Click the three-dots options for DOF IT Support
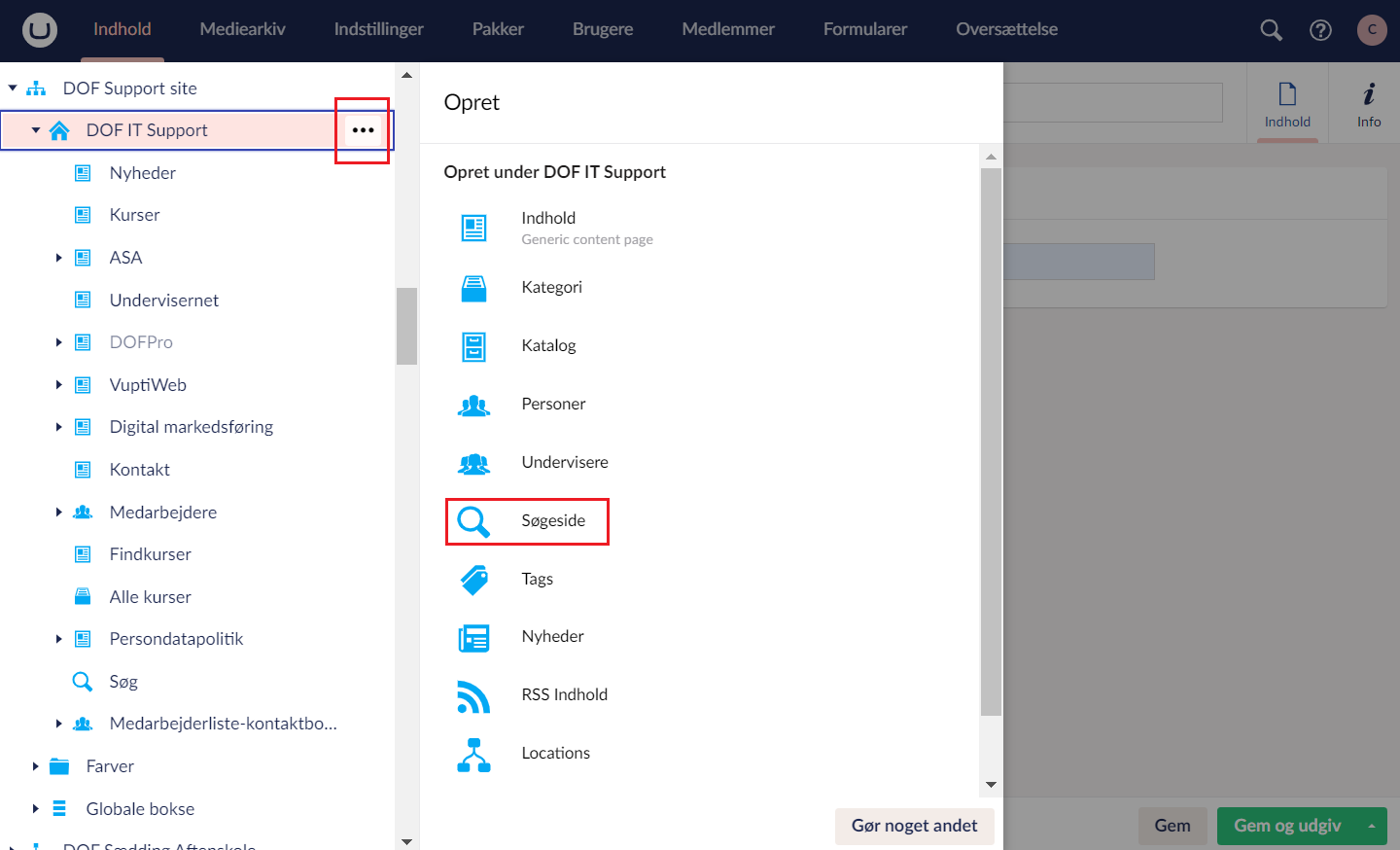This screenshot has width=1400, height=850. coord(363,130)
